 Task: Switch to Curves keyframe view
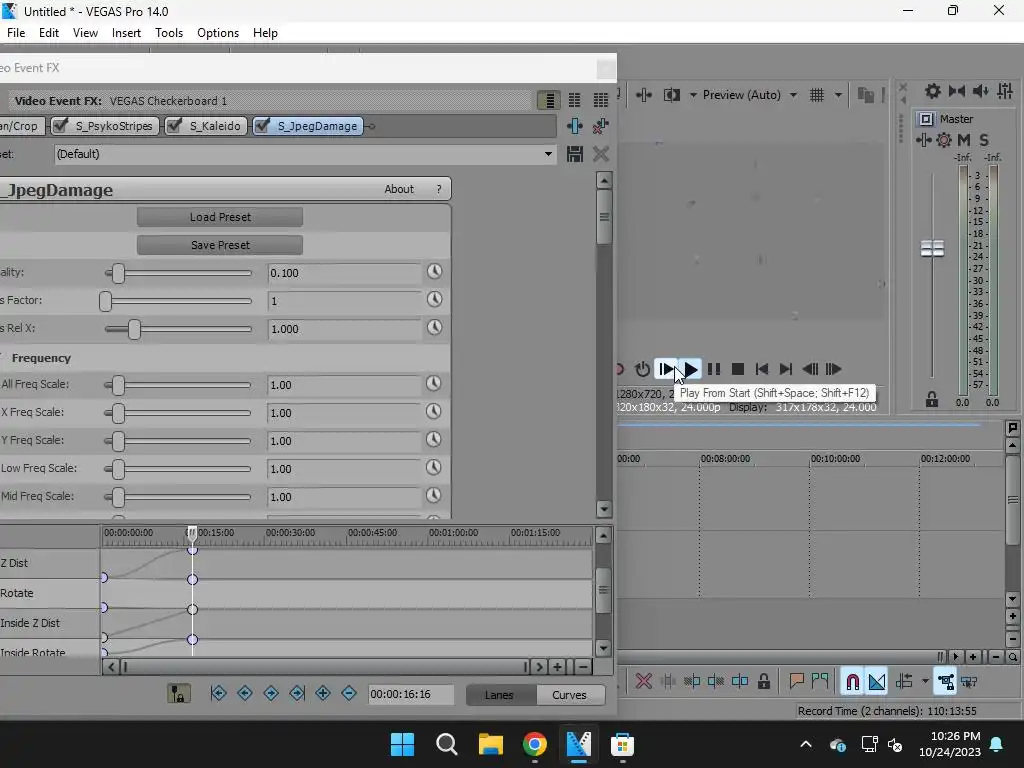pos(569,695)
